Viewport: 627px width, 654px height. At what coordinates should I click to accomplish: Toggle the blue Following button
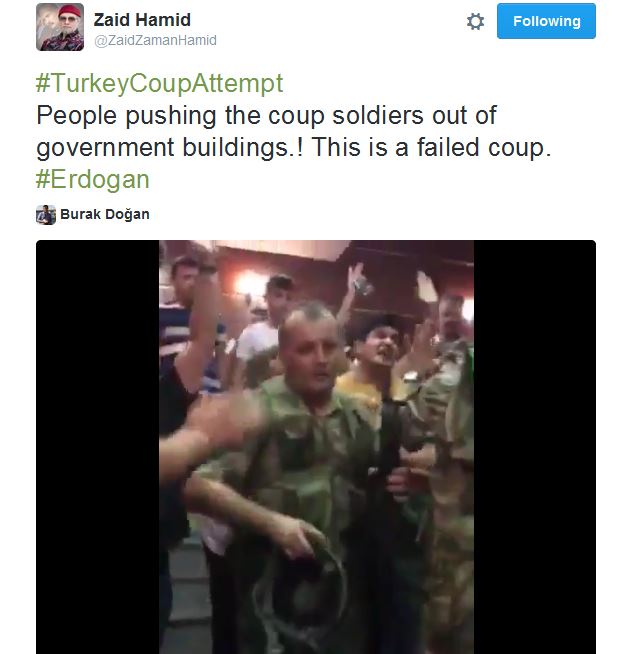pos(546,21)
